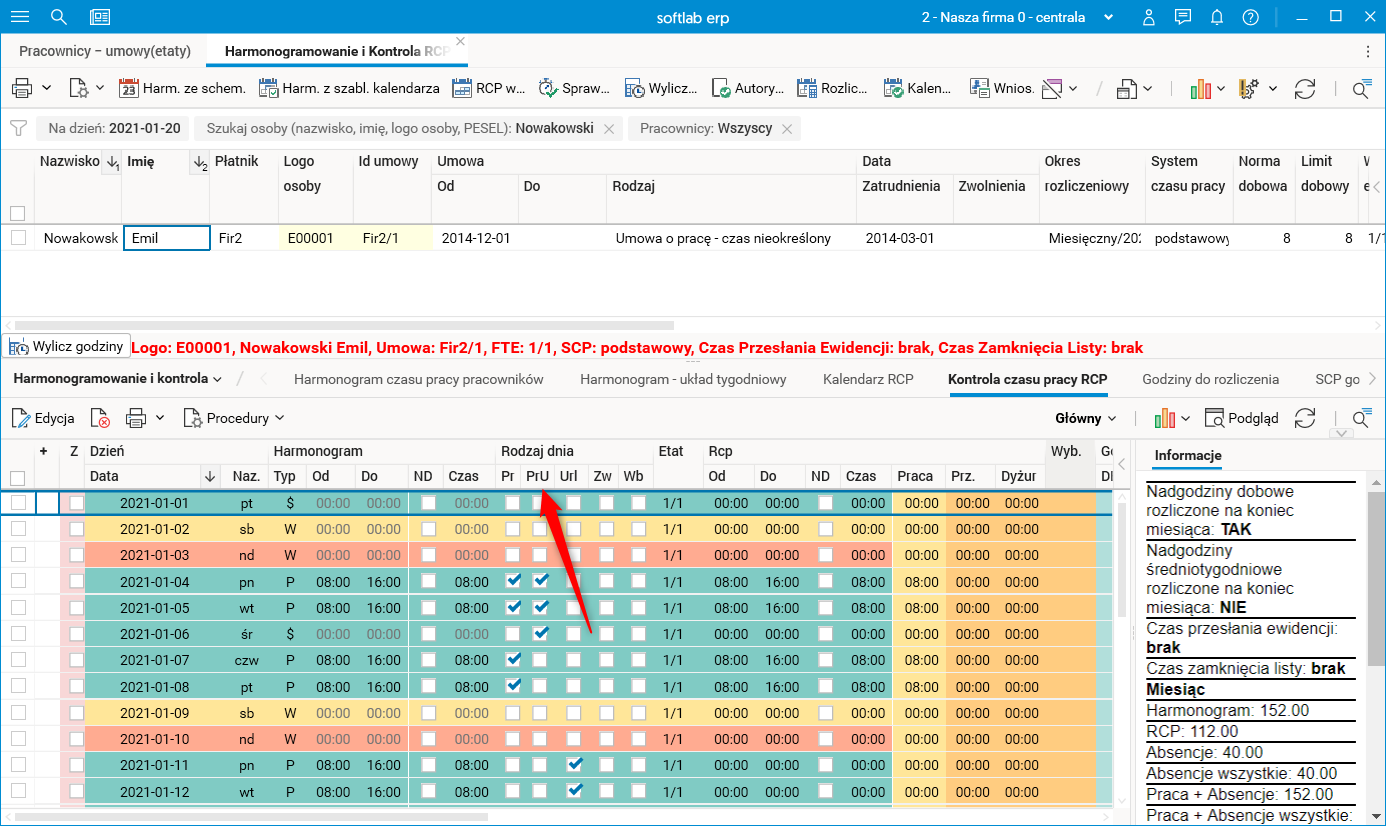The image size is (1386, 826).
Task: Expand the company selector dropdown
Action: click(1108, 17)
